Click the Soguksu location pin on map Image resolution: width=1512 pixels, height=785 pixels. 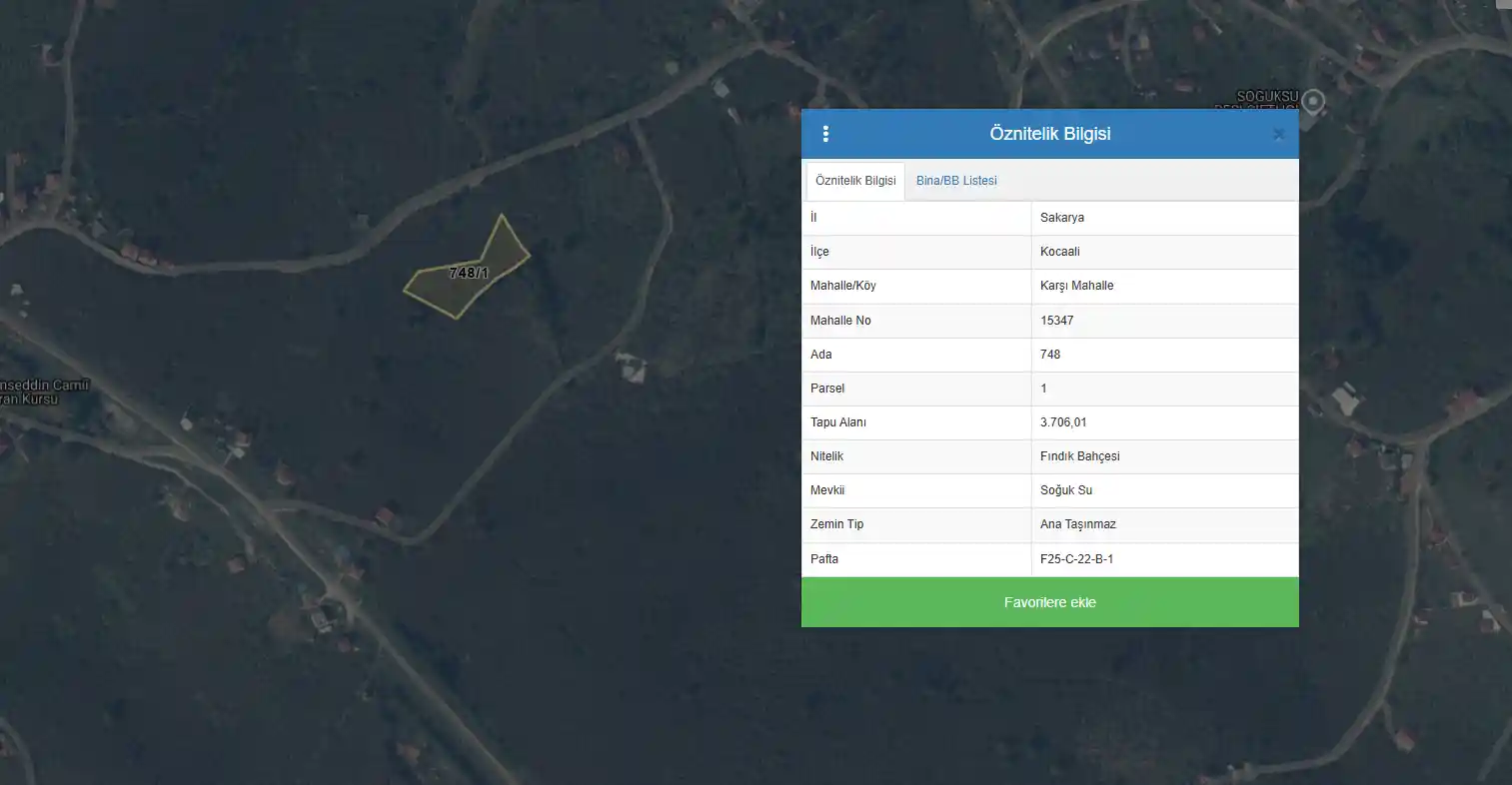click(1314, 101)
